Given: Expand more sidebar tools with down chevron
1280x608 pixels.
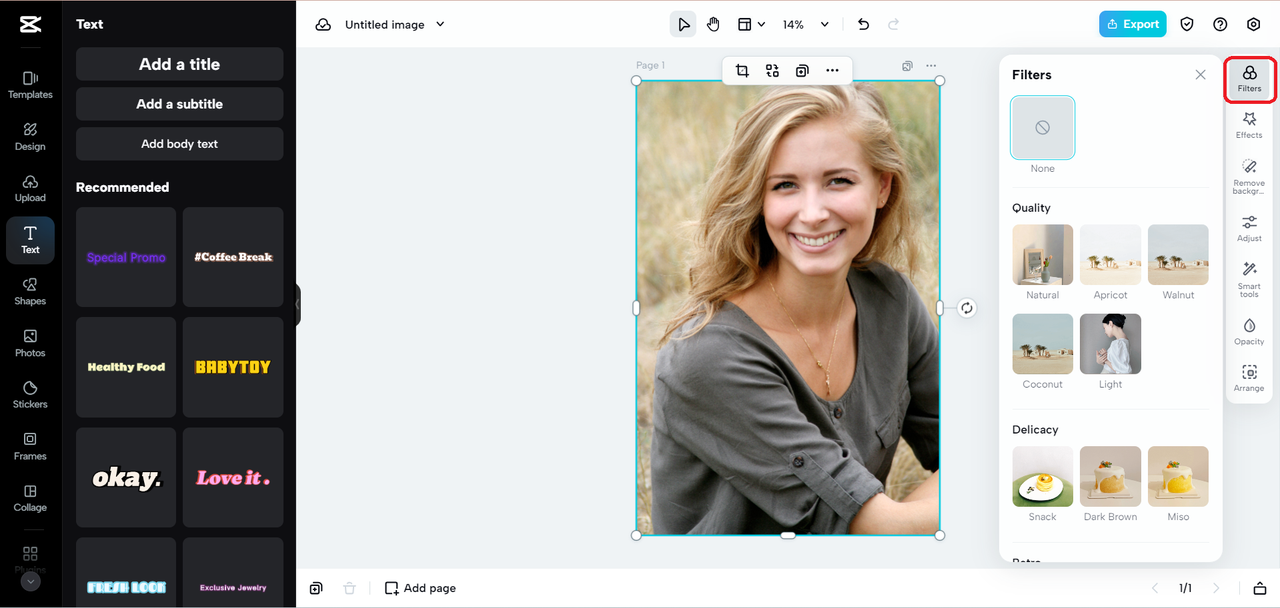Looking at the screenshot, I should click(x=30, y=581).
